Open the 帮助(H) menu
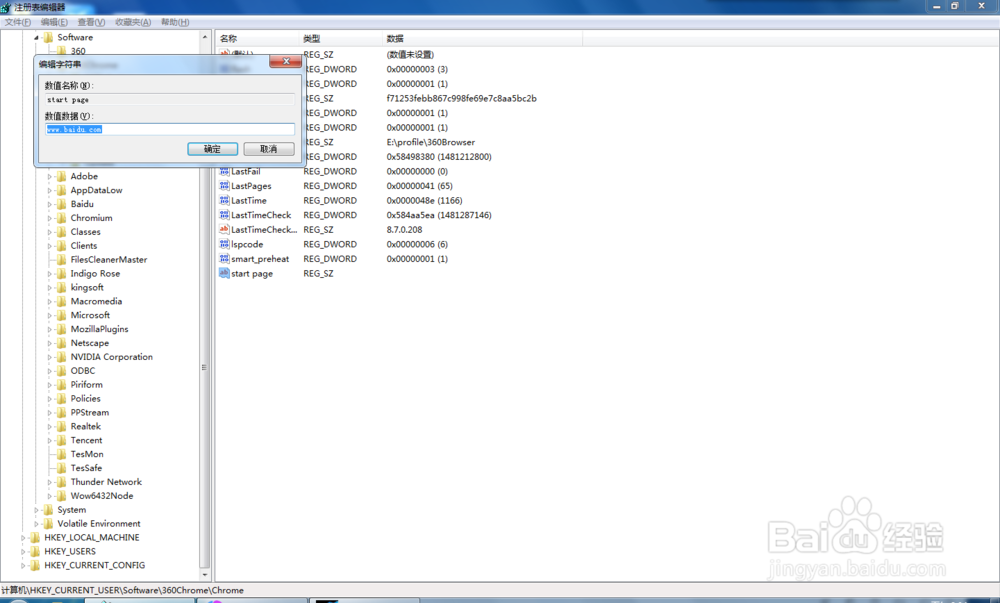This screenshot has width=1000, height=603. [x=175, y=22]
